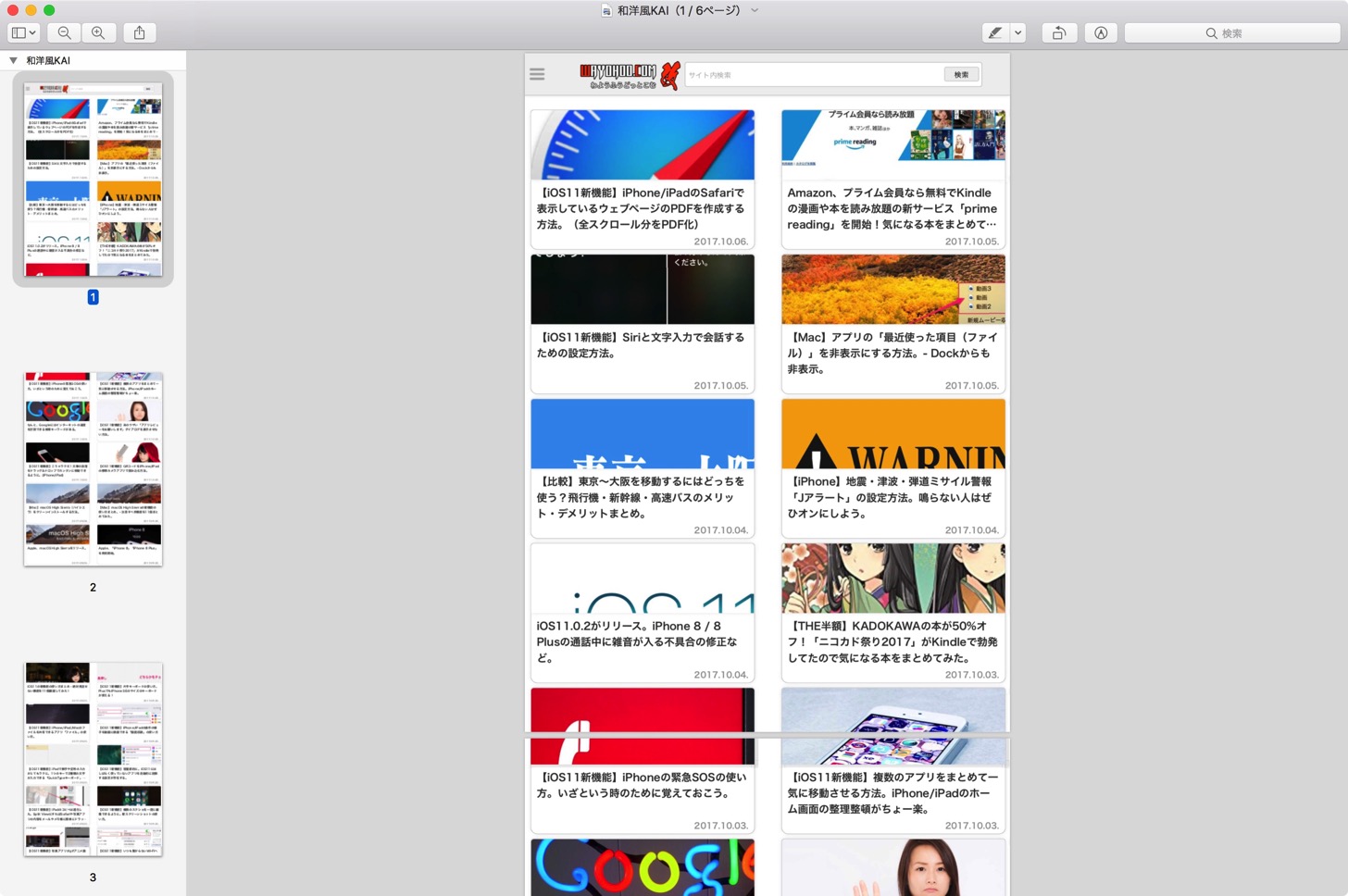Open the document title dropdown chevron
1348x896 pixels.
[x=755, y=10]
